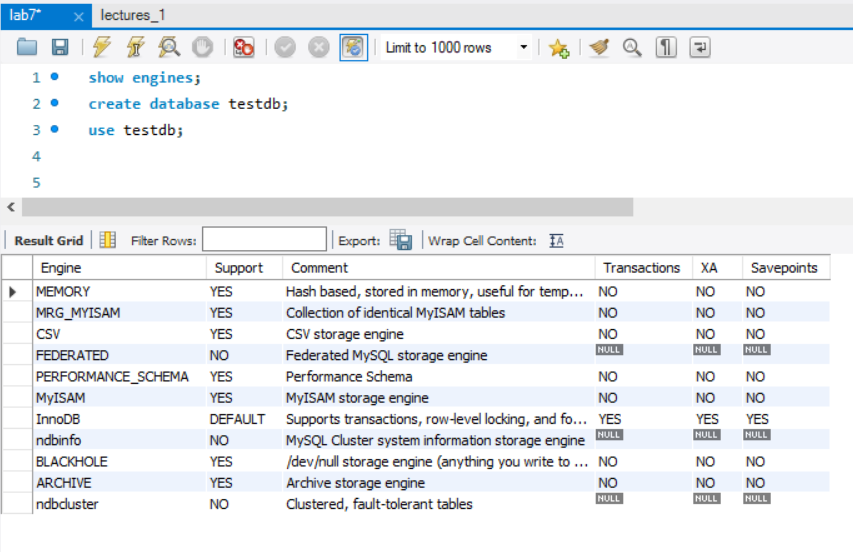The width and height of the screenshot is (853, 552).
Task: Execute statement under cursor lightning icon
Action: point(135,47)
